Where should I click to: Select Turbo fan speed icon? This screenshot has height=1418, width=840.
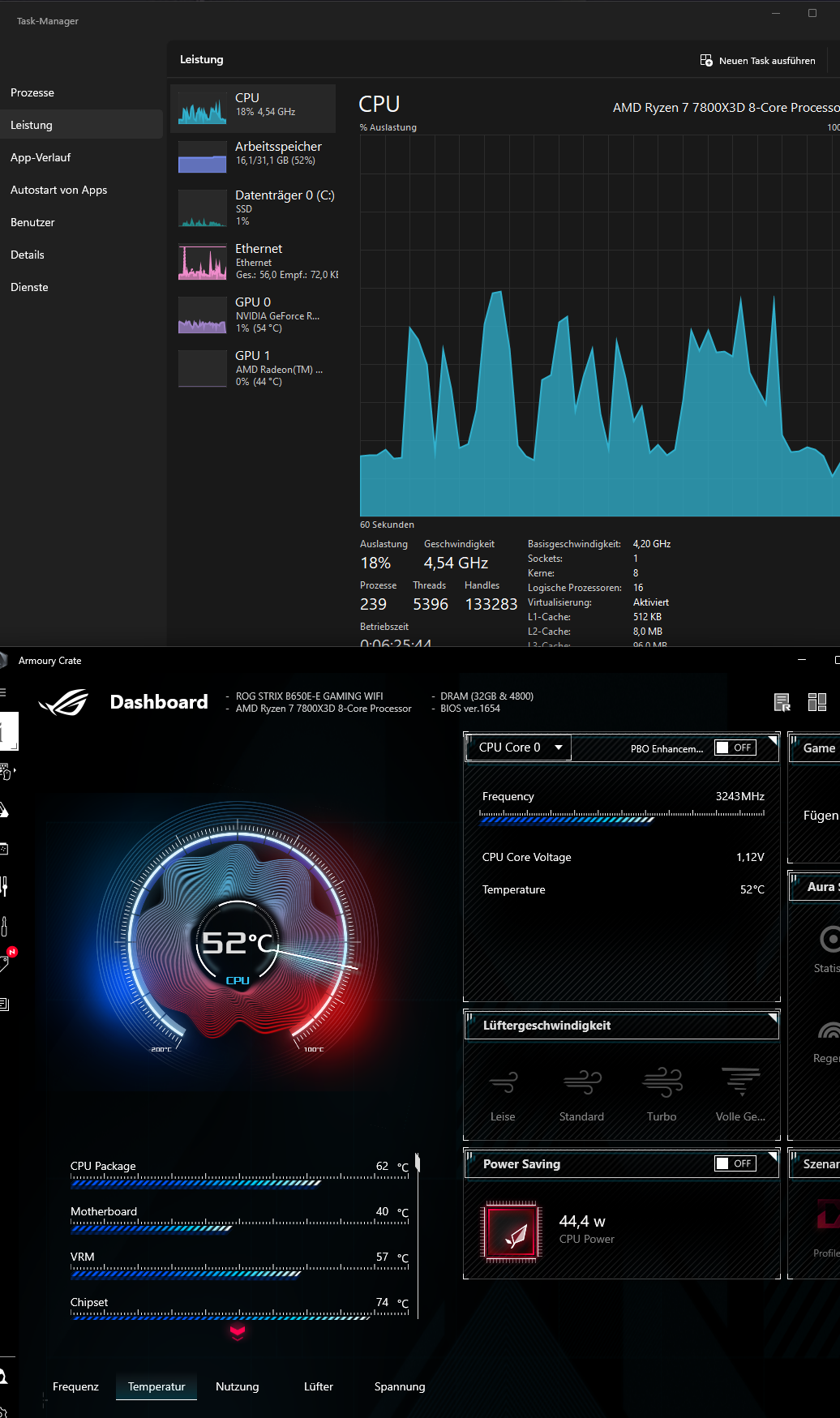click(662, 1082)
